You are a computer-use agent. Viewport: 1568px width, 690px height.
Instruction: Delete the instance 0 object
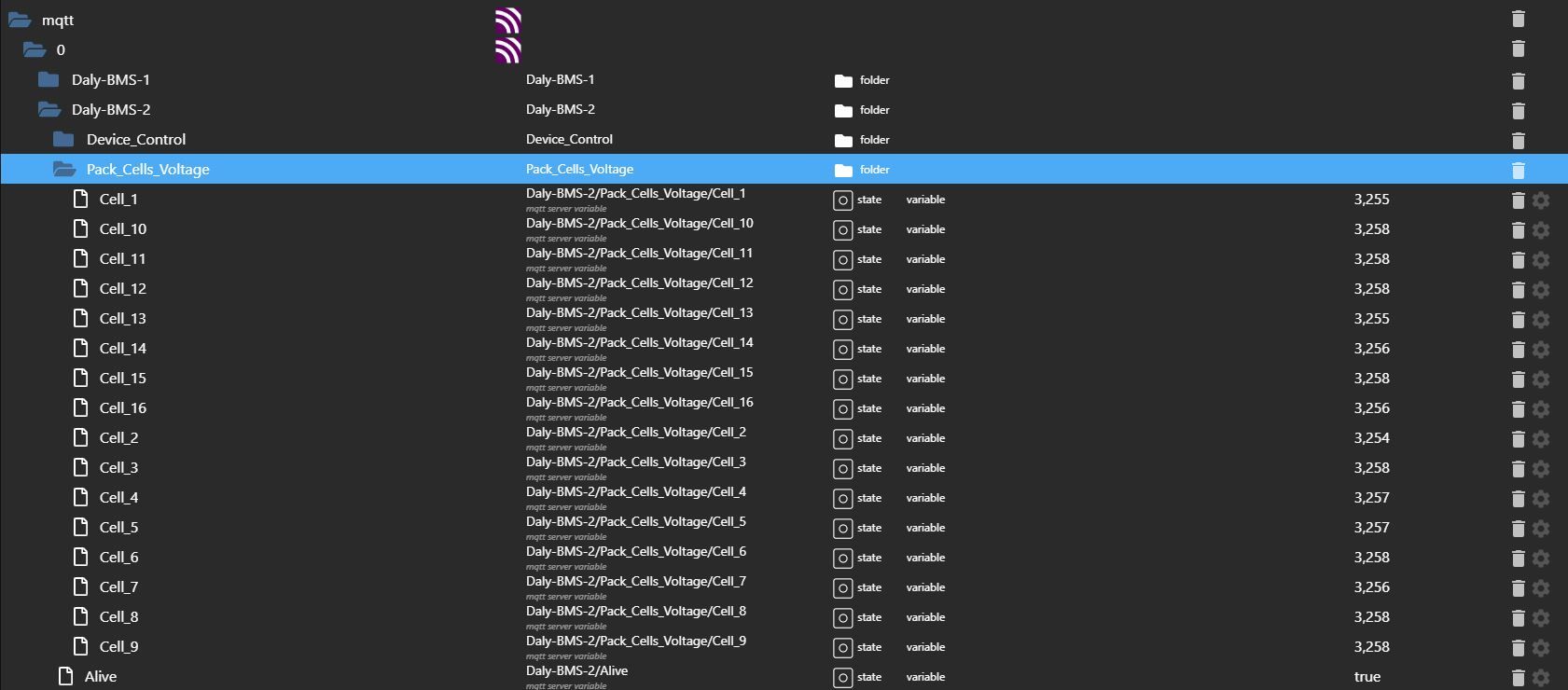pyautogui.click(x=1518, y=49)
